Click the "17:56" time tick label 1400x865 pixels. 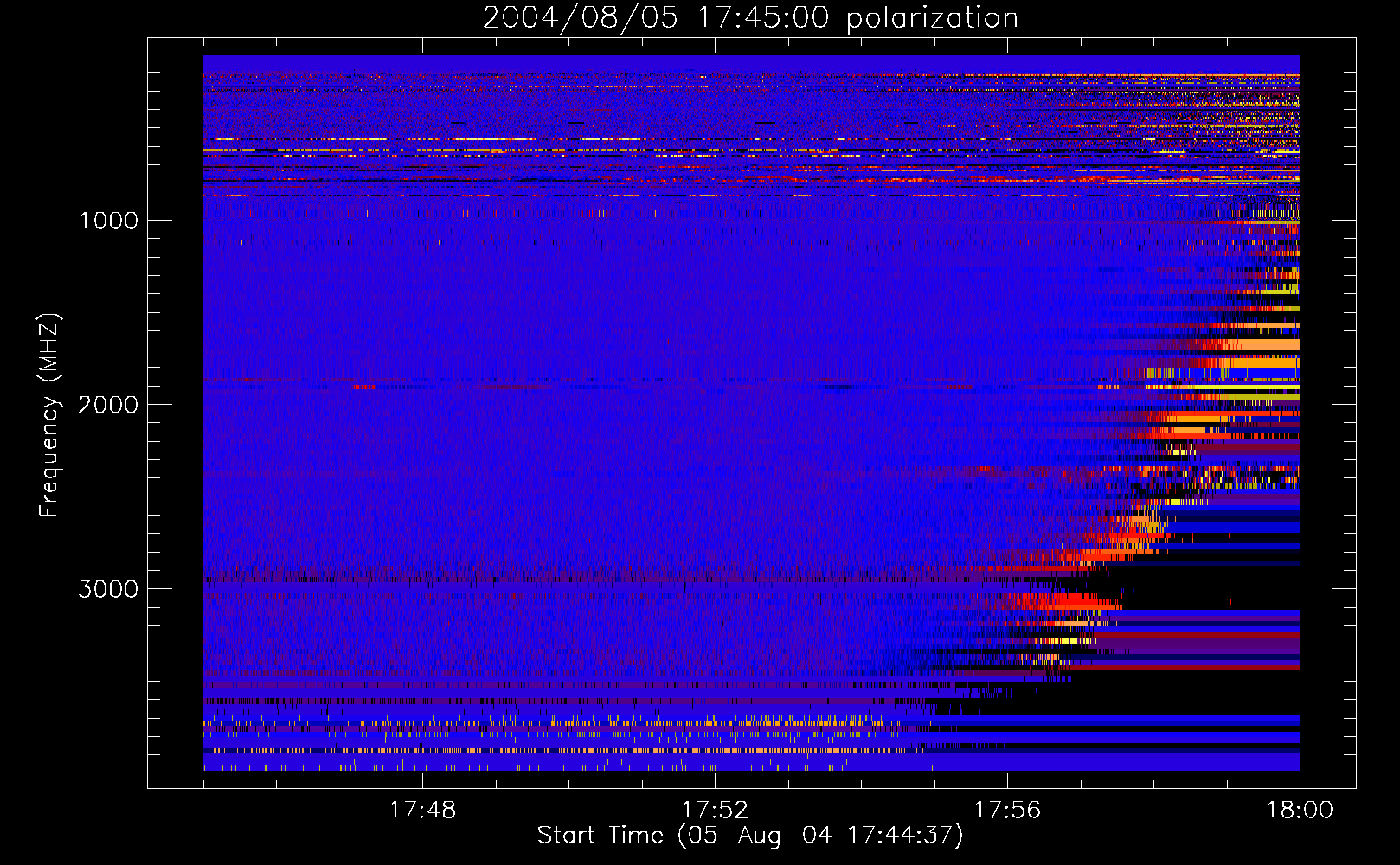click(x=1007, y=811)
